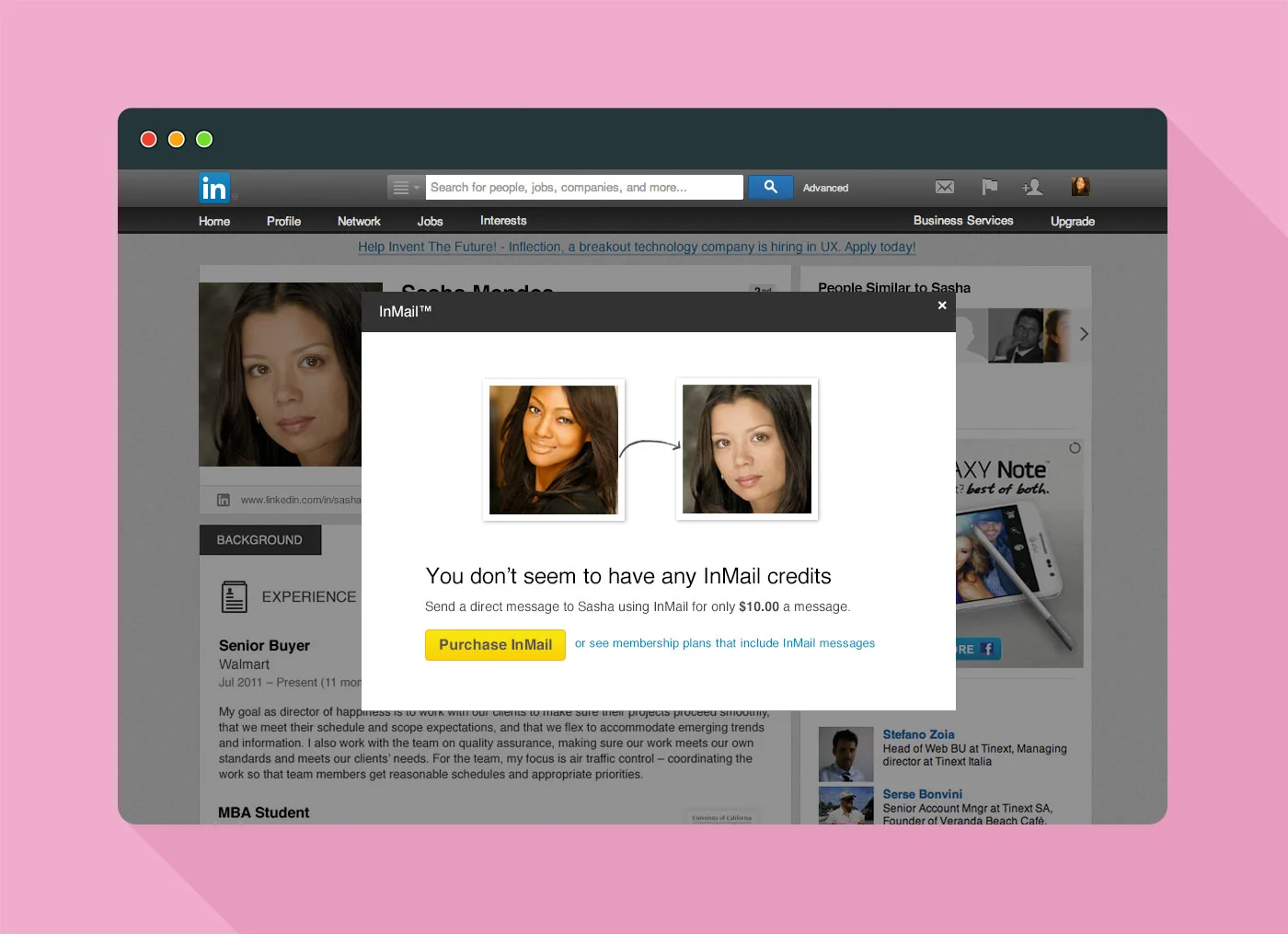
Task: Click Walmart company name
Action: [244, 664]
